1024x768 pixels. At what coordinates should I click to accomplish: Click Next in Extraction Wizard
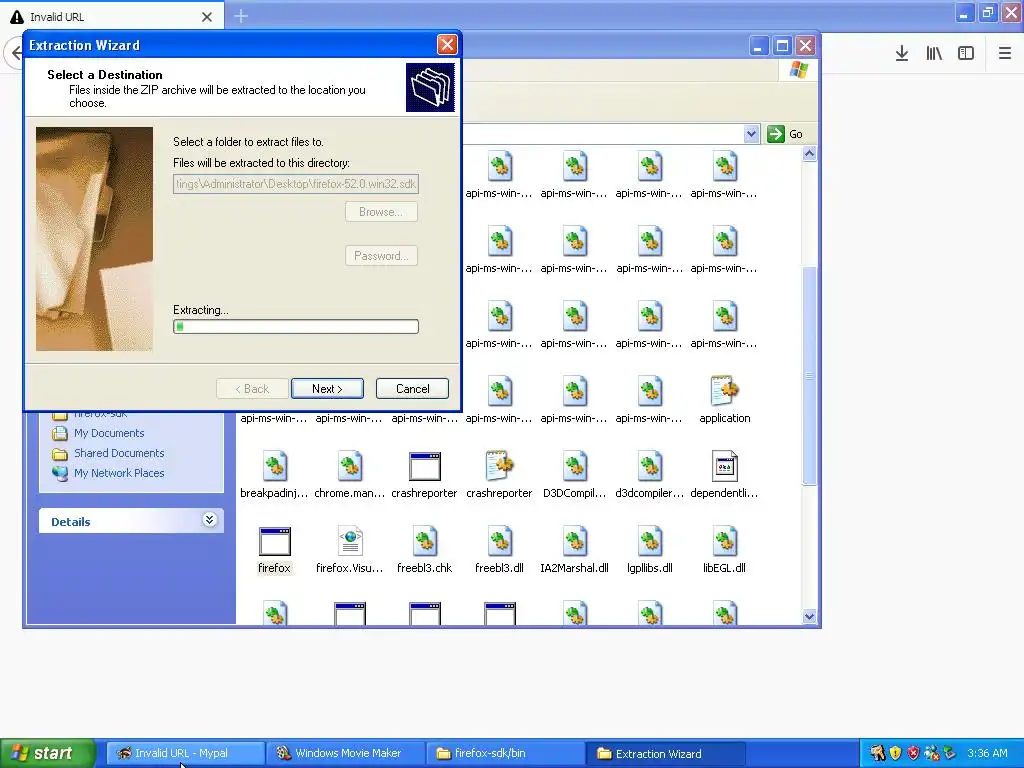tap(327, 389)
